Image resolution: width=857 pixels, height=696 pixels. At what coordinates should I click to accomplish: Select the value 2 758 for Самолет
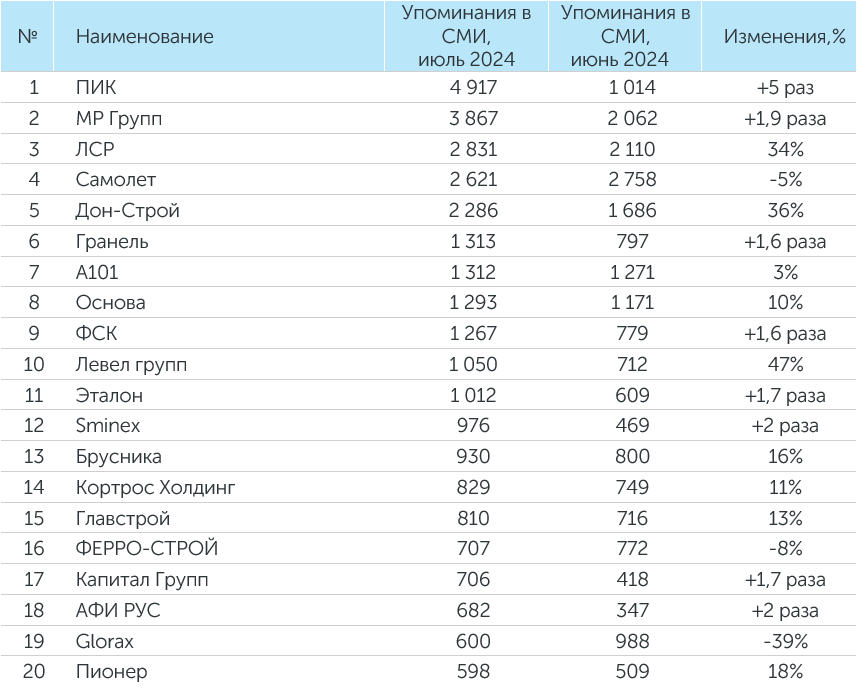(x=632, y=179)
